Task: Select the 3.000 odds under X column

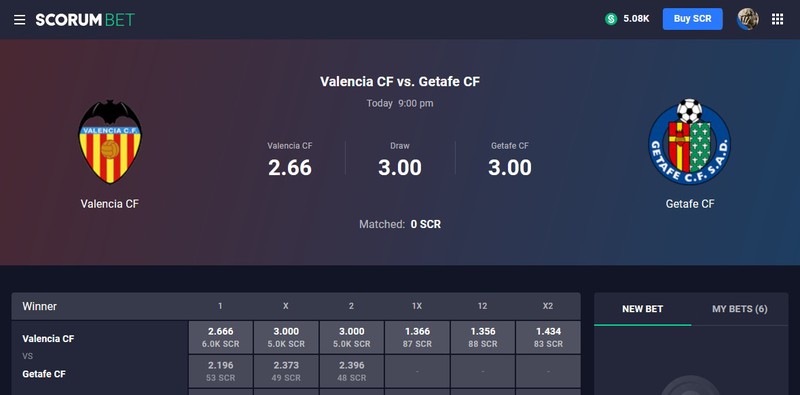Action: click(x=286, y=337)
